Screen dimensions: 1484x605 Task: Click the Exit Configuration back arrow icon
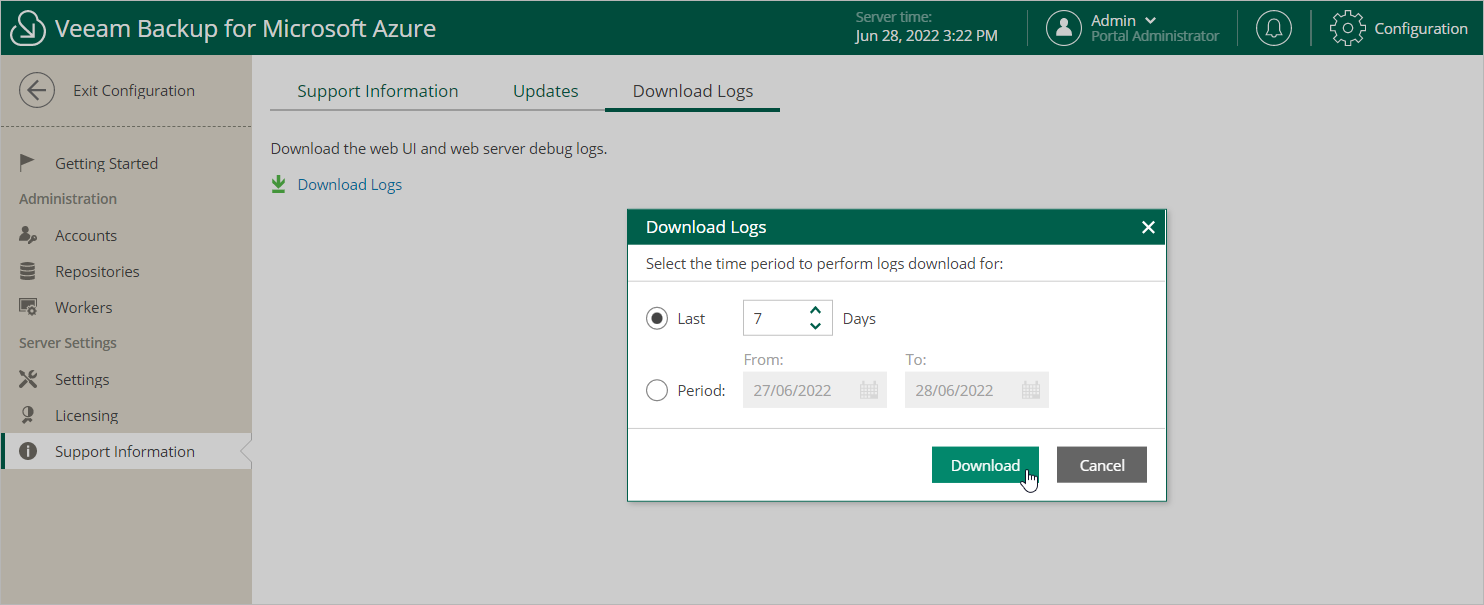tap(37, 90)
